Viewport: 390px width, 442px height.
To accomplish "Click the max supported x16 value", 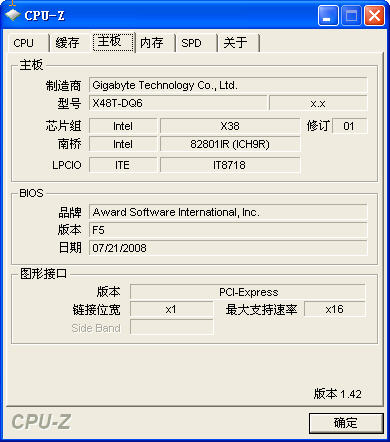I will [x=335, y=309].
